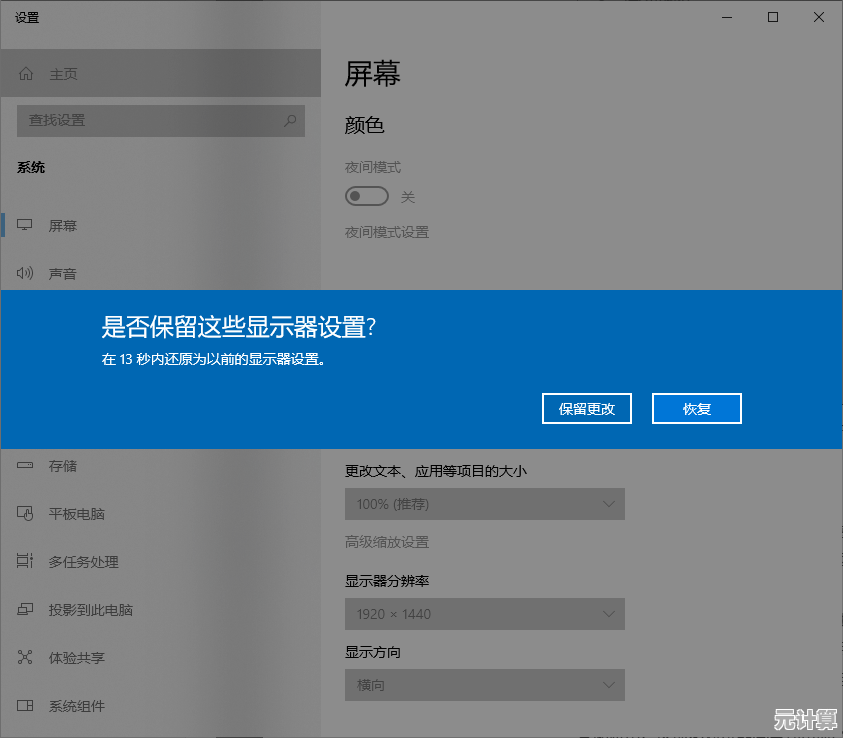Open Storage via its drive icon
The image size is (843, 738).
(26, 466)
